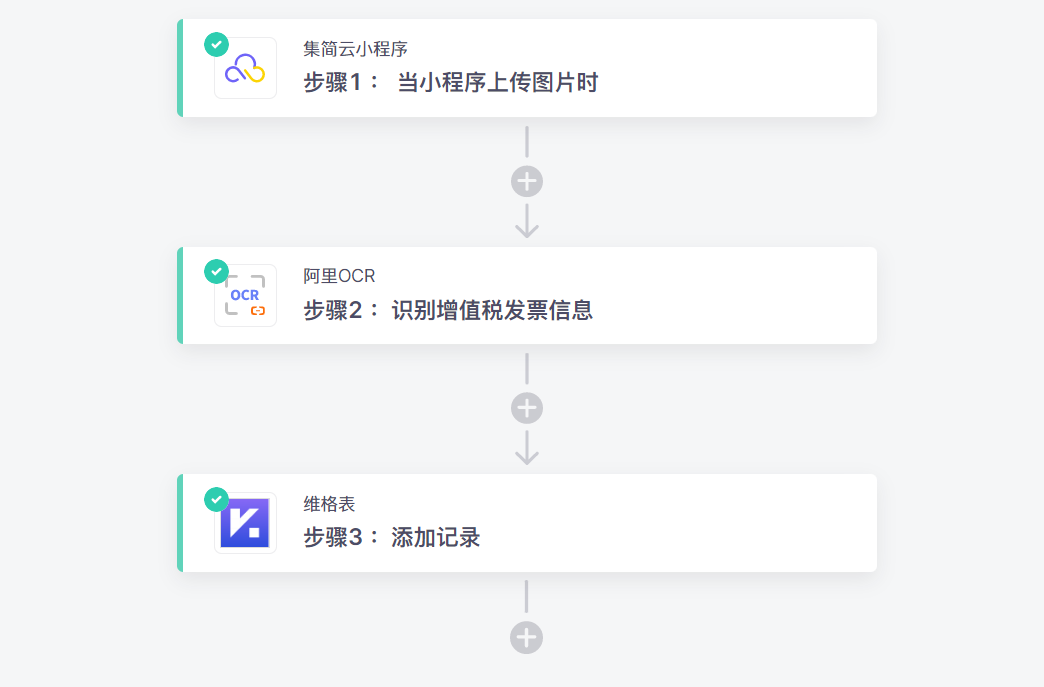Image resolution: width=1044 pixels, height=687 pixels.
Task: Open step 1 当小程序上传图片时 card
Action: pos(527,68)
